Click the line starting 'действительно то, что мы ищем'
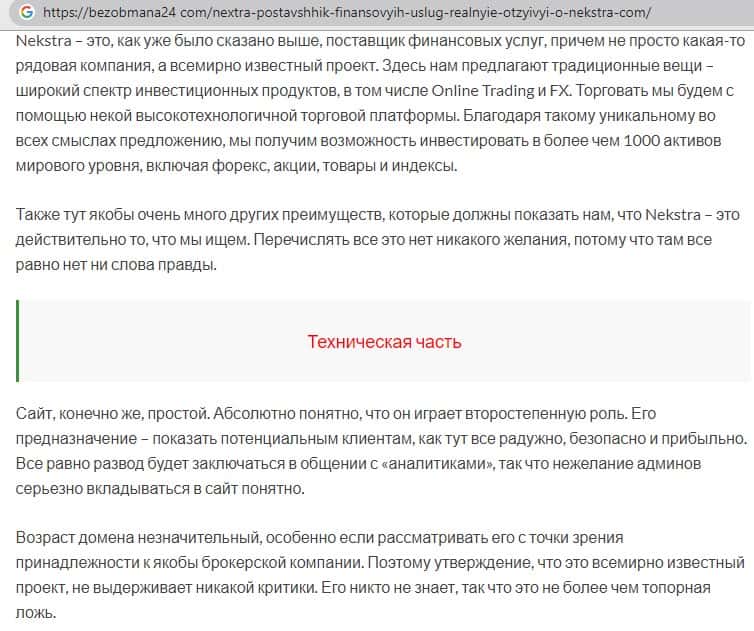Screen dimensions: 754x631 click(364, 240)
